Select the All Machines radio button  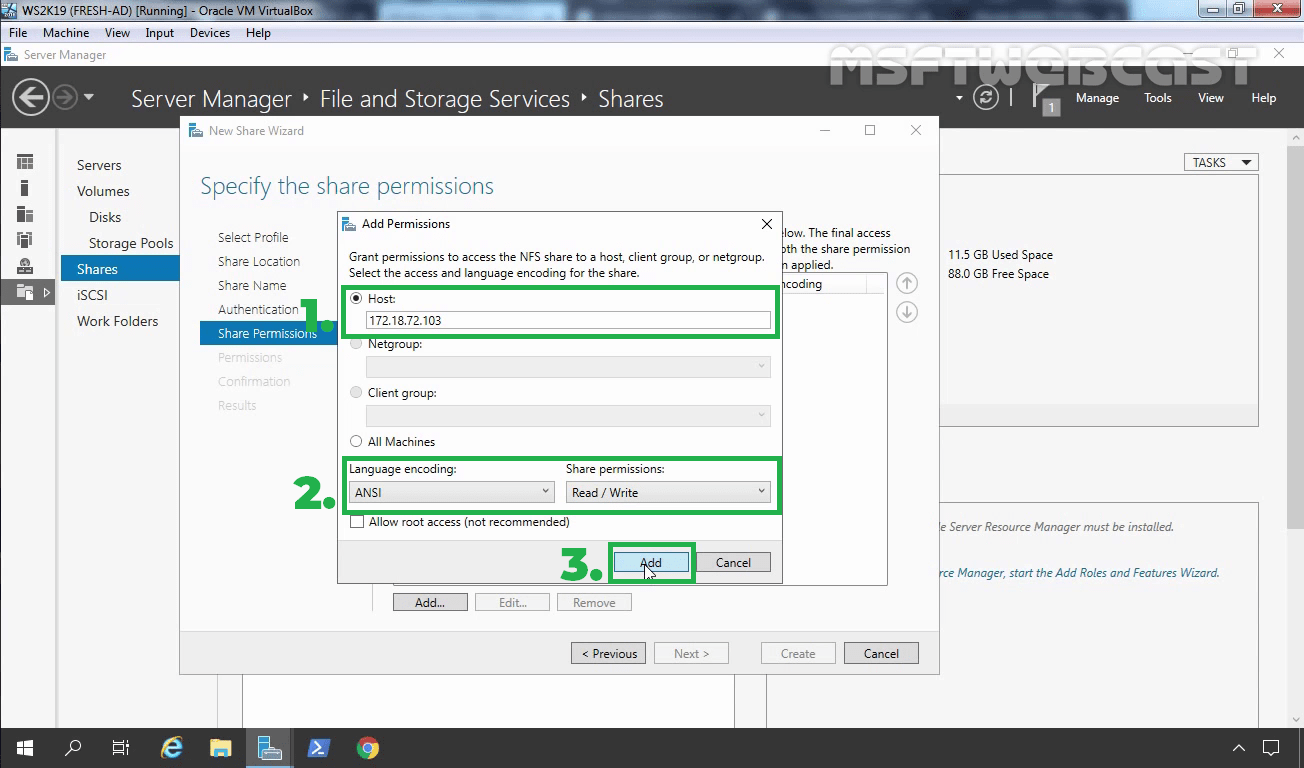pos(356,441)
